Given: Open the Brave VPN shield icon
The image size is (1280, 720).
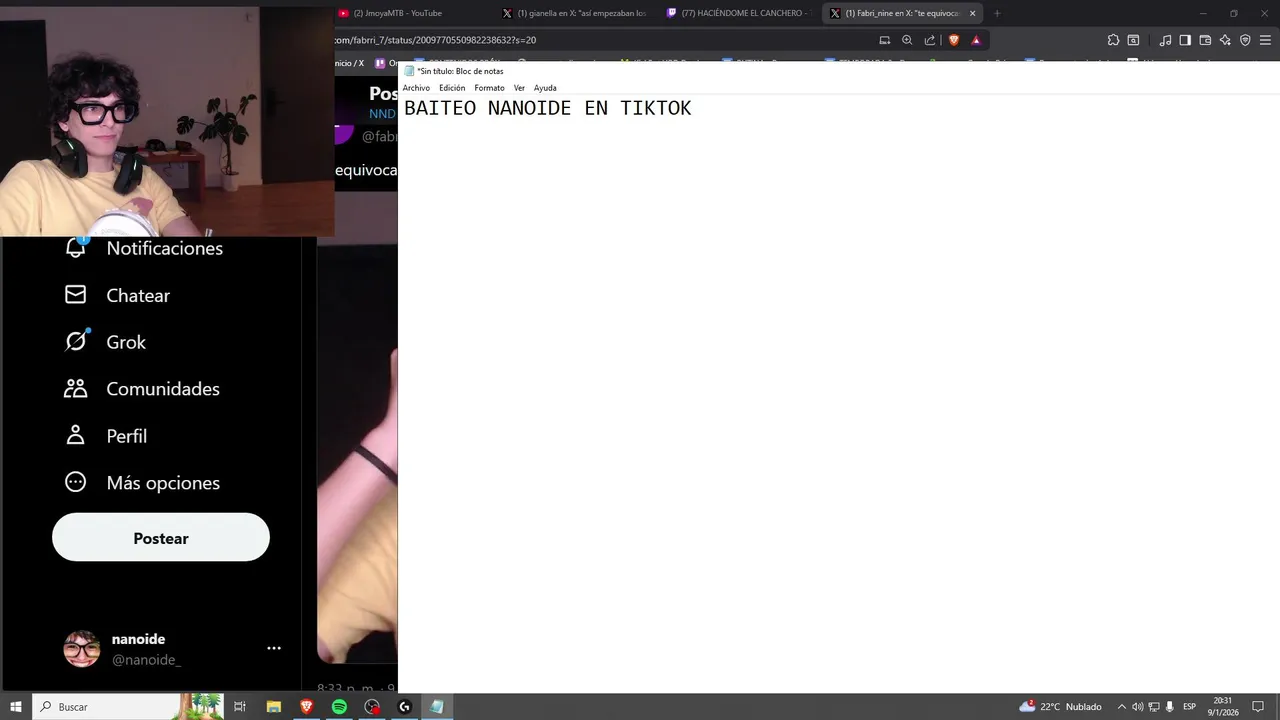Looking at the screenshot, I should coord(1245,40).
